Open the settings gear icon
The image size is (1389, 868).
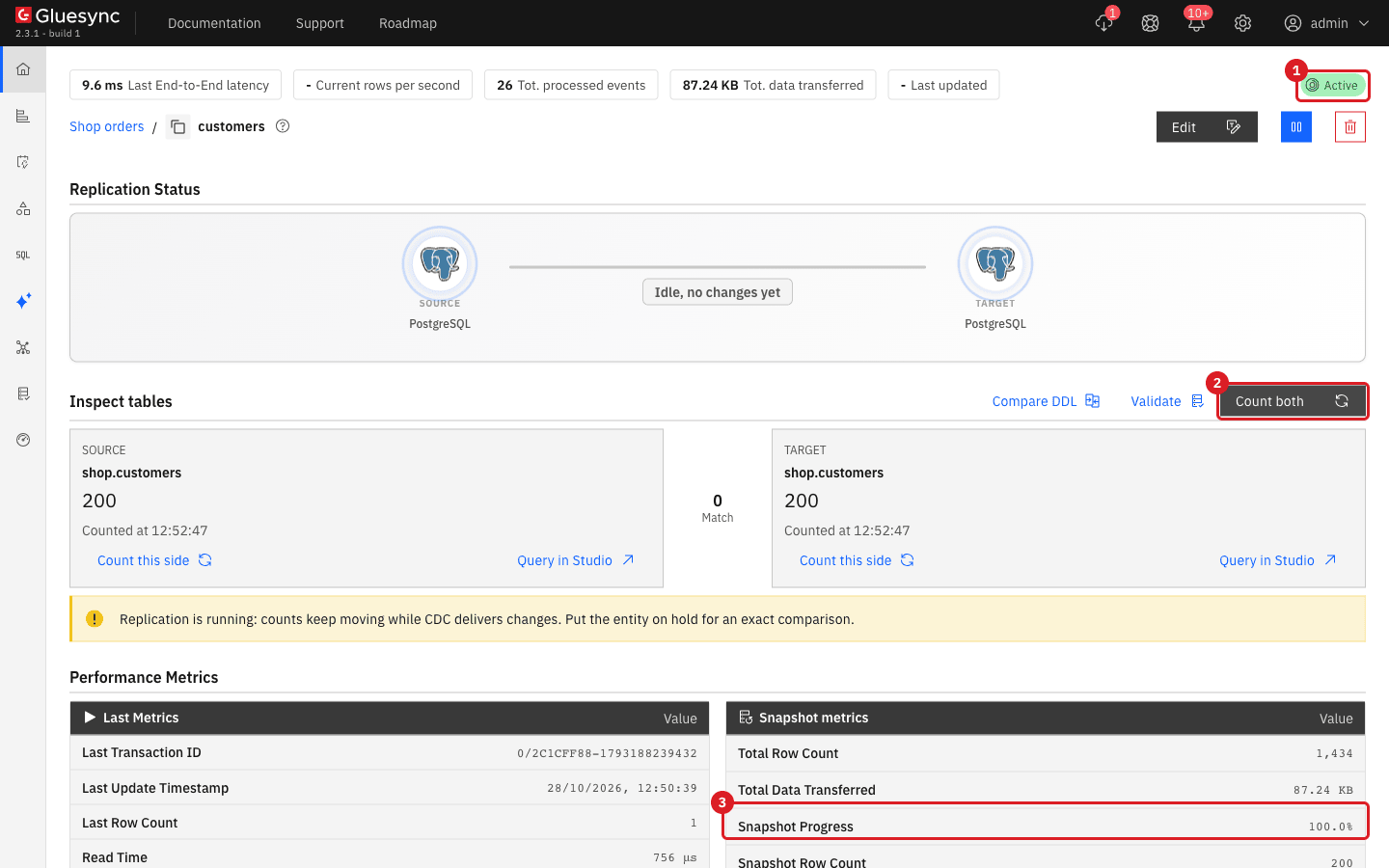coord(1242,23)
